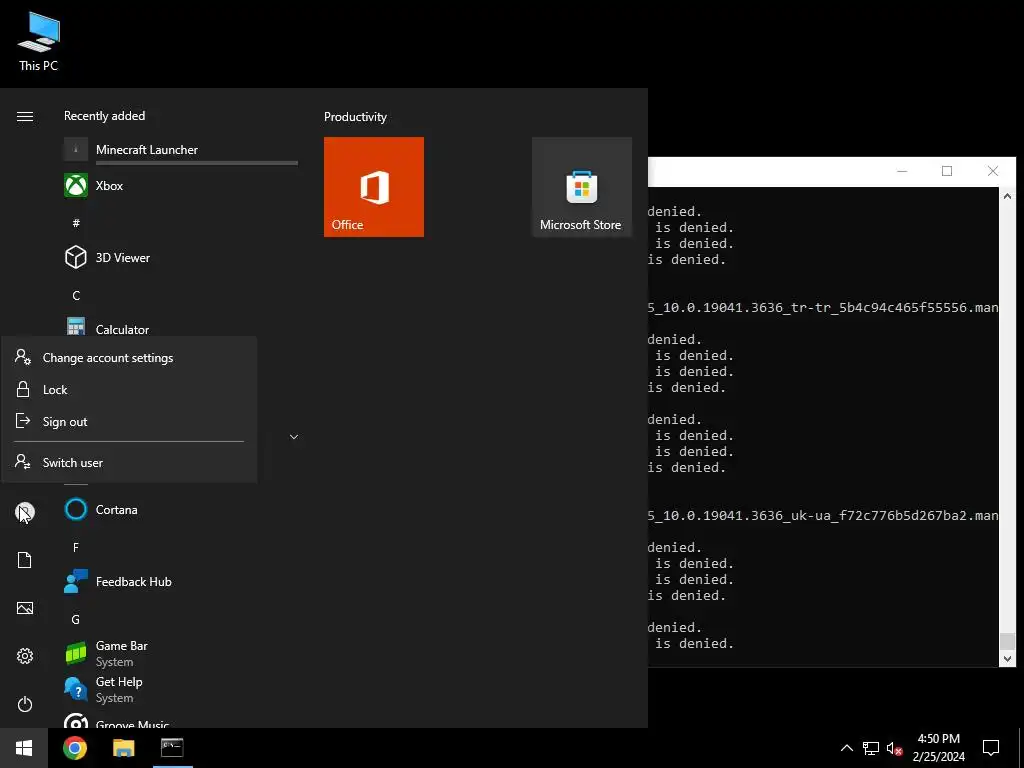This screenshot has width=1024, height=768.
Task: Open the This PC desktop icon
Action: tap(39, 42)
